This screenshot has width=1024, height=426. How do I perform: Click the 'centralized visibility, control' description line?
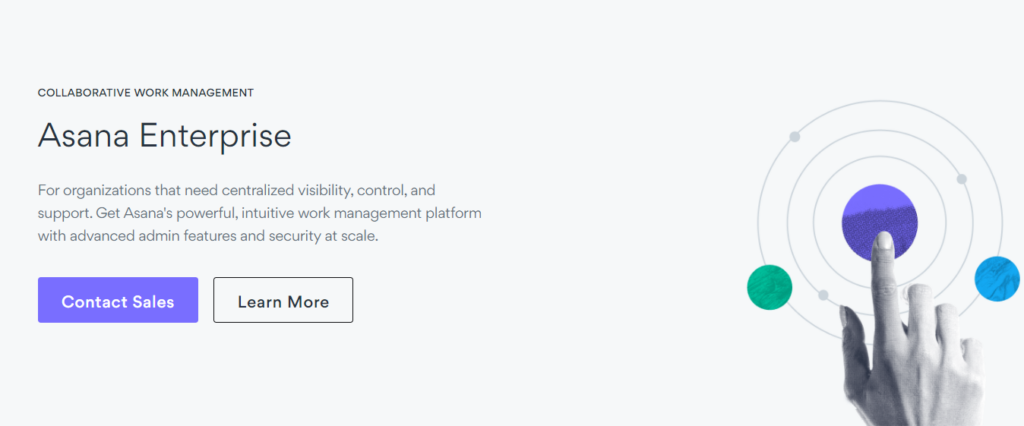(x=236, y=191)
